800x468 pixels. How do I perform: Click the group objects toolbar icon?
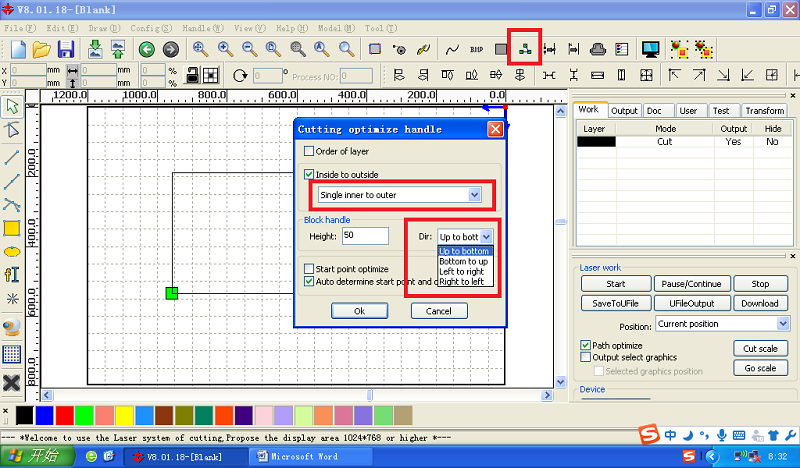point(679,50)
